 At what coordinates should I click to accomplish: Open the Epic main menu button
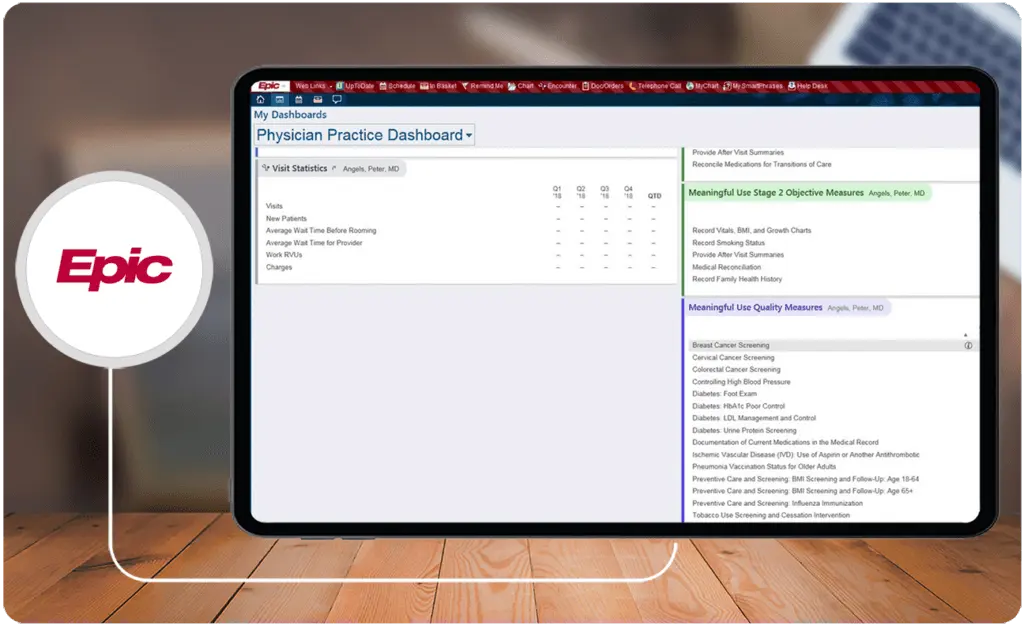[270, 86]
